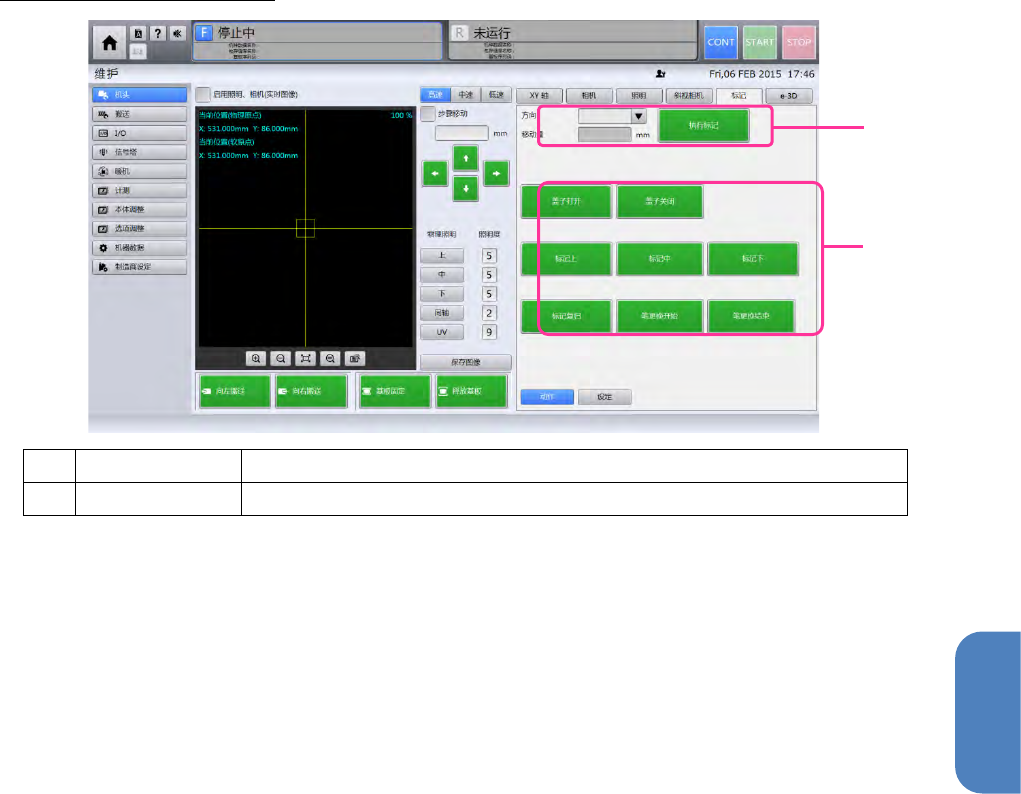
Task: Toggle the 步骤移动 step move checkbox
Action: [427, 114]
